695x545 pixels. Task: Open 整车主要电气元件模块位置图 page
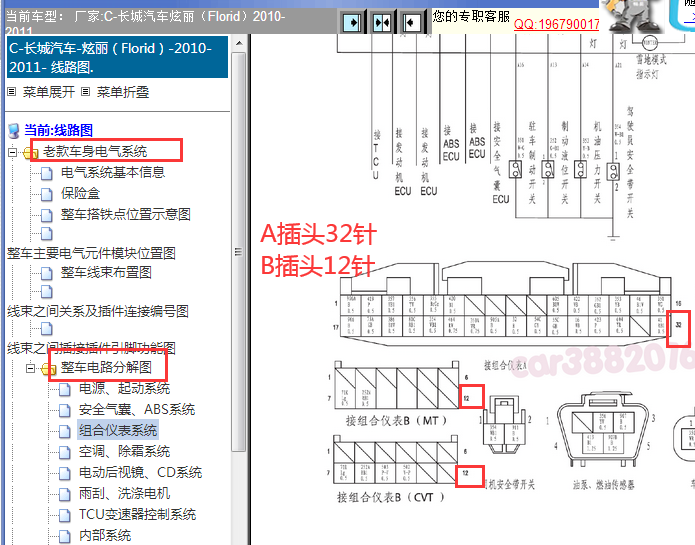91,253
